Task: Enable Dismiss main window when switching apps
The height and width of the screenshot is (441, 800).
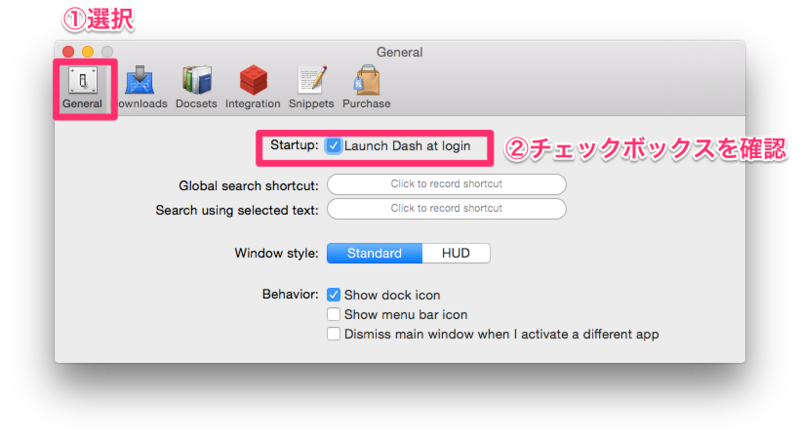Action: tap(333, 334)
